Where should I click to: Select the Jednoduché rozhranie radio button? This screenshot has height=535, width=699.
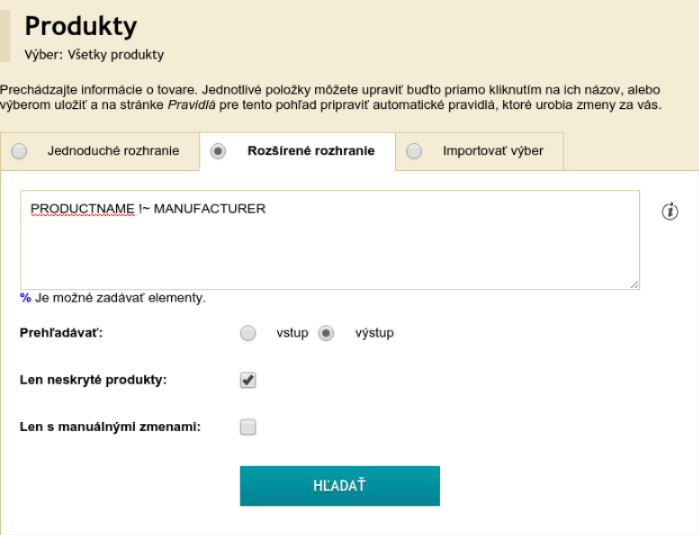19,151
